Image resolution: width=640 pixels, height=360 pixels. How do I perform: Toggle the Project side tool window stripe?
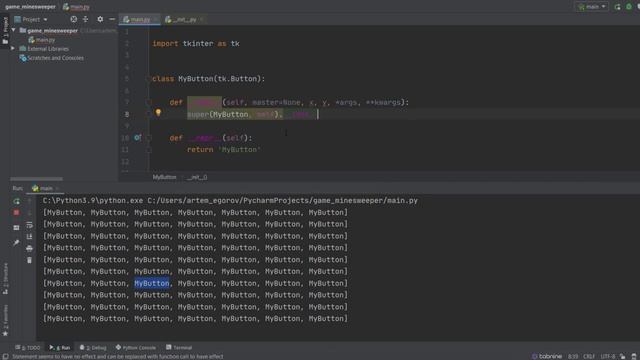coord(5,30)
